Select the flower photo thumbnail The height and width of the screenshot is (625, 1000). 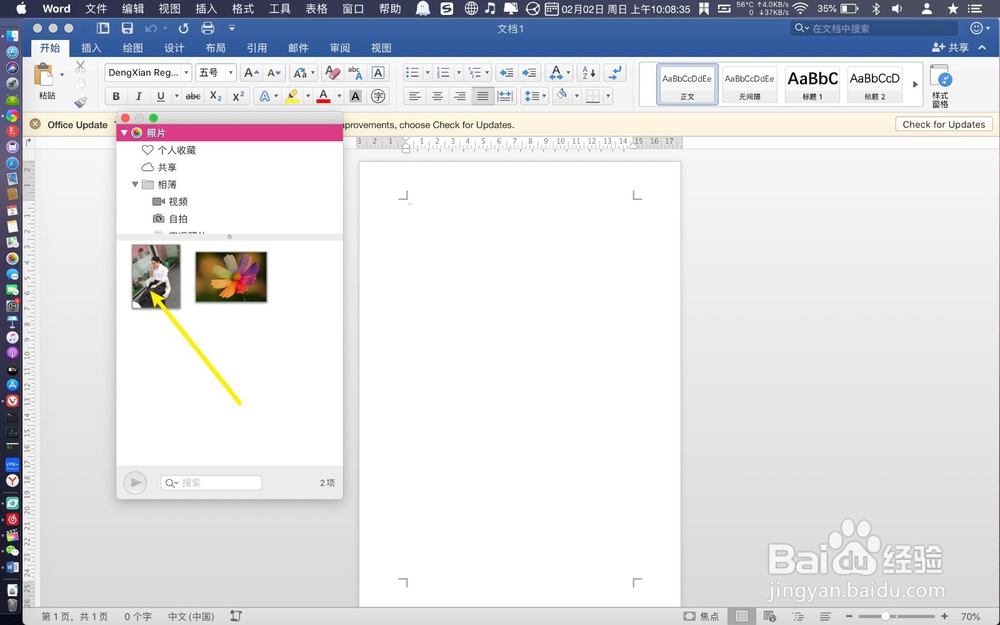pyautogui.click(x=231, y=276)
